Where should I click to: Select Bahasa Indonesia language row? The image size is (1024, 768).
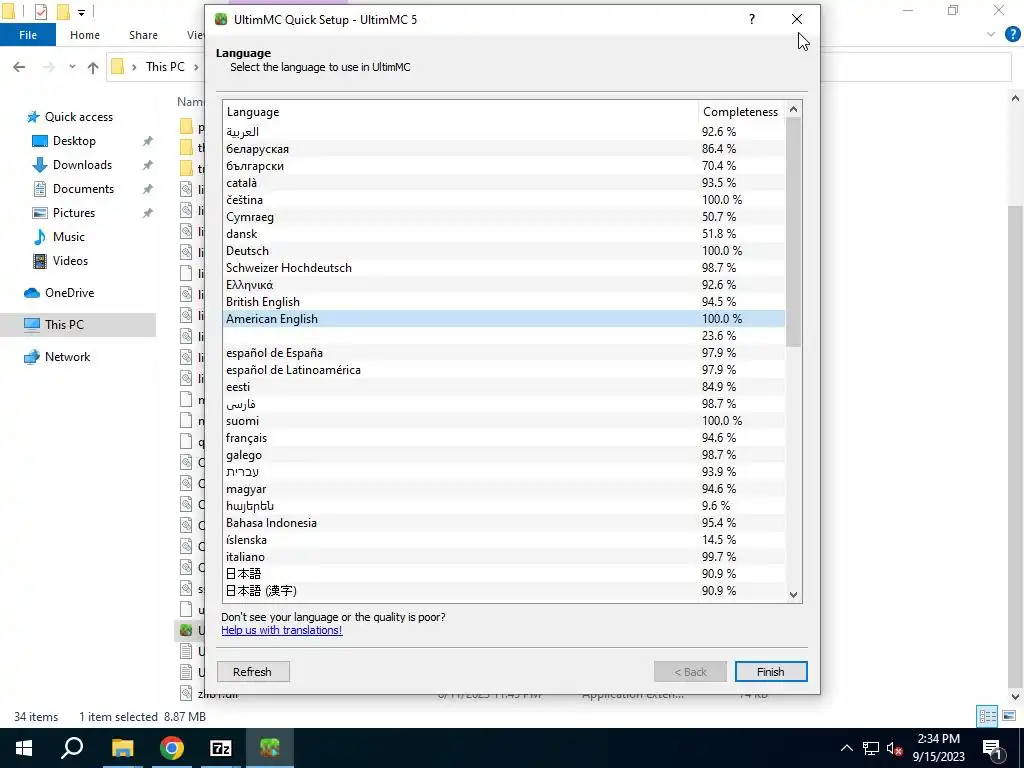click(x=504, y=522)
